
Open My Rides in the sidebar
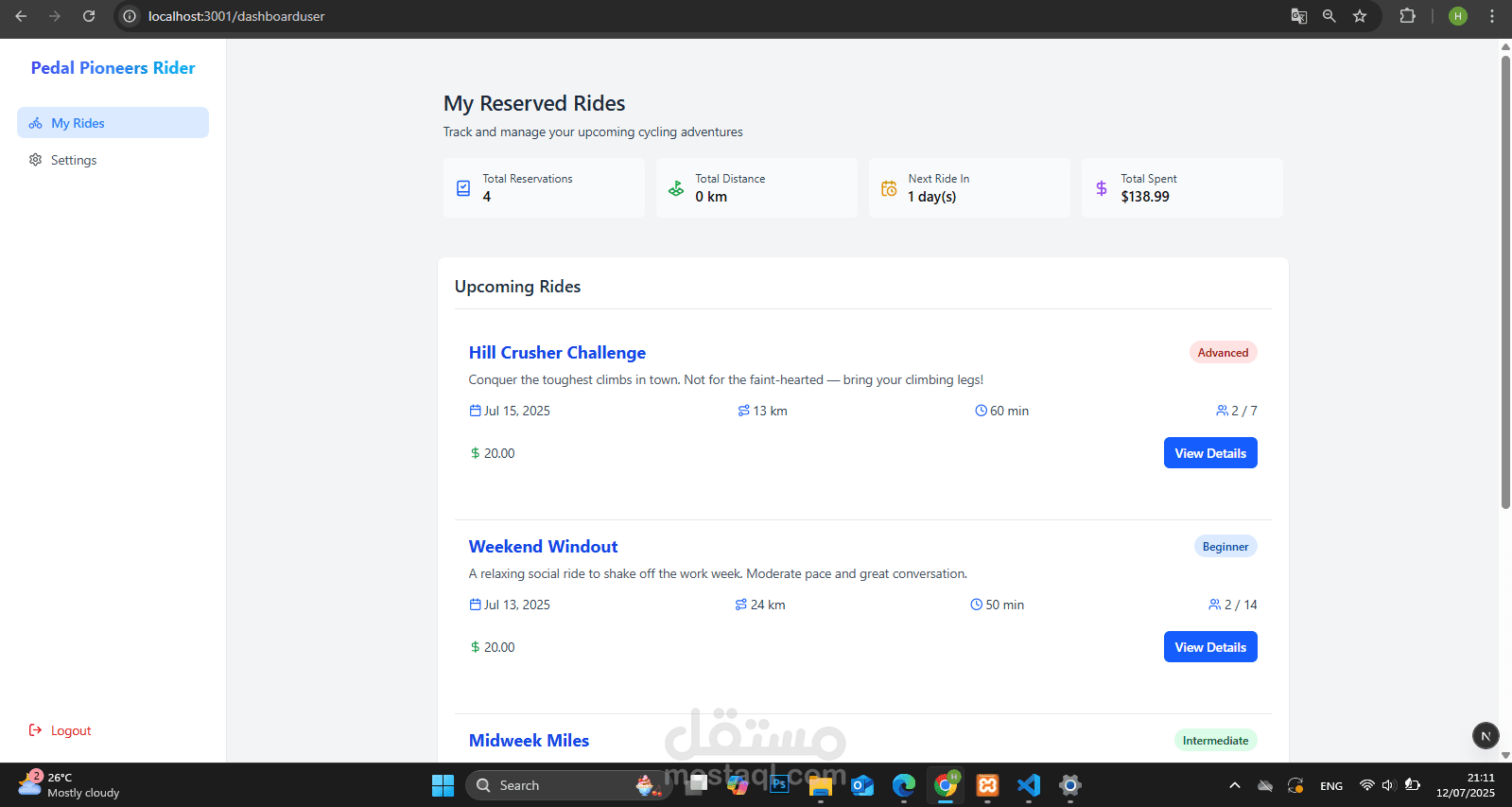(113, 123)
